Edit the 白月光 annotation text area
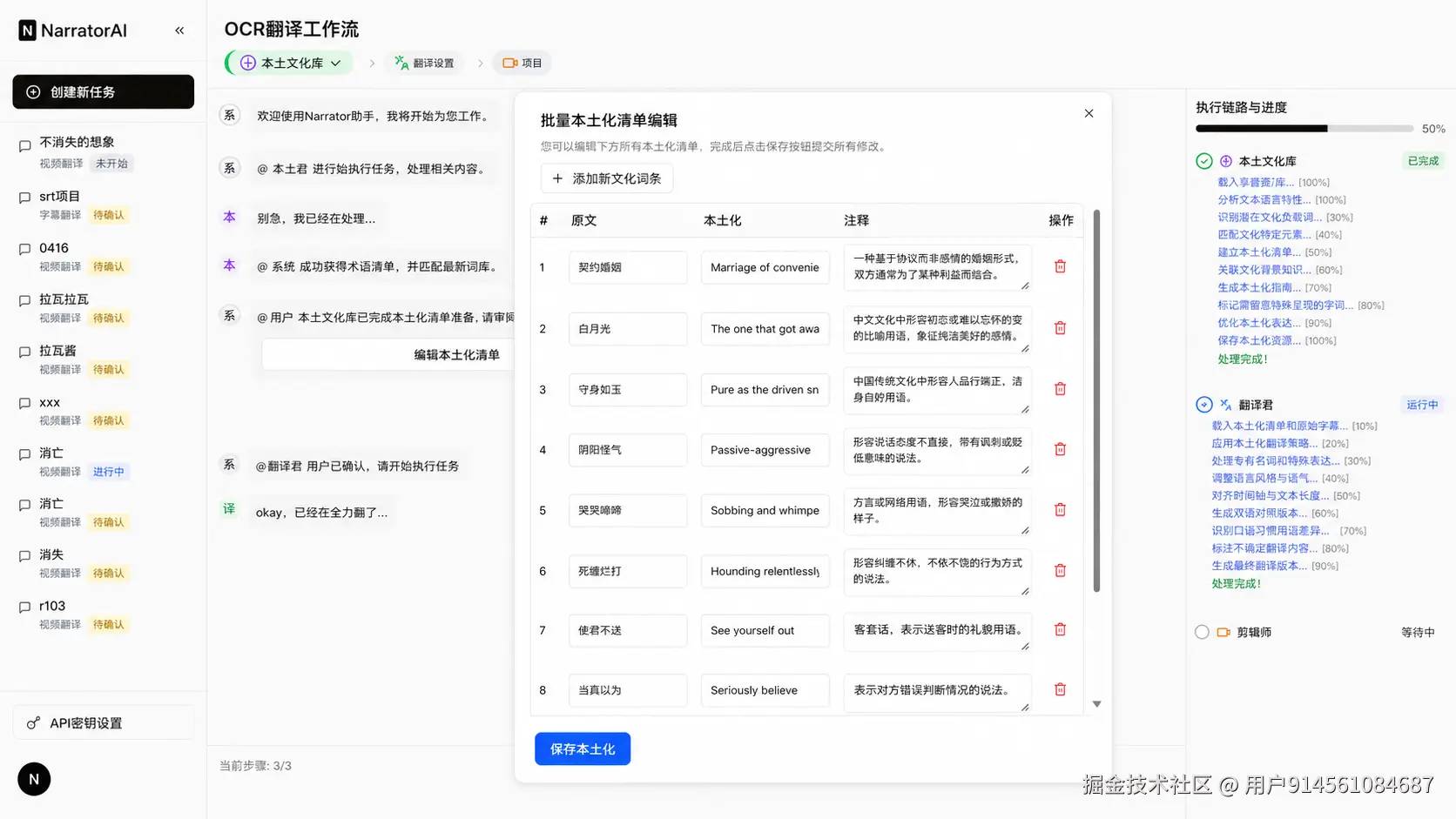 pyautogui.click(x=937, y=329)
